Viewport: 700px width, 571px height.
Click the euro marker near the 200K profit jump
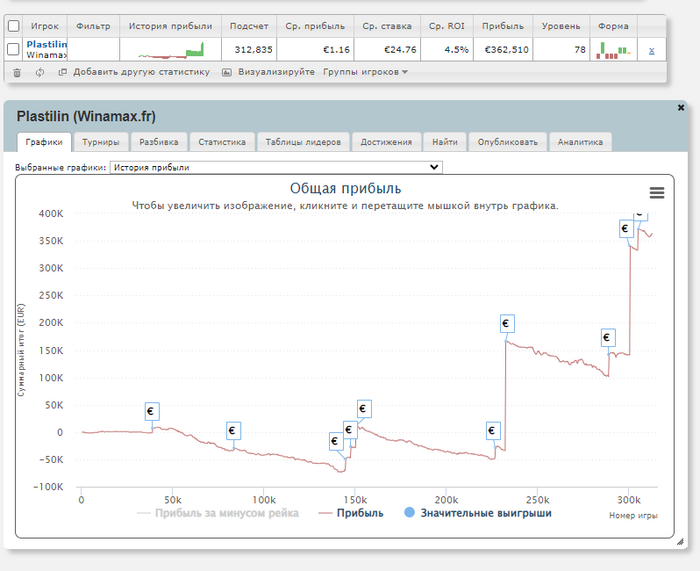(x=507, y=323)
